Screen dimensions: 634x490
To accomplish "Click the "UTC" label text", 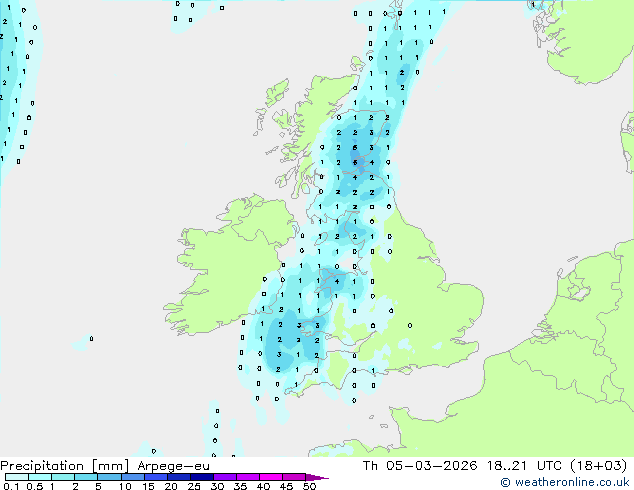I will [549, 466].
